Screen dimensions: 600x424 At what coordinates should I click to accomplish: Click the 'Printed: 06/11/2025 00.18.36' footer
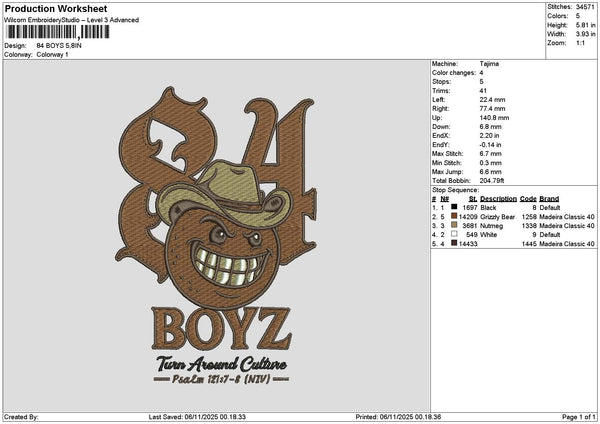[398, 417]
